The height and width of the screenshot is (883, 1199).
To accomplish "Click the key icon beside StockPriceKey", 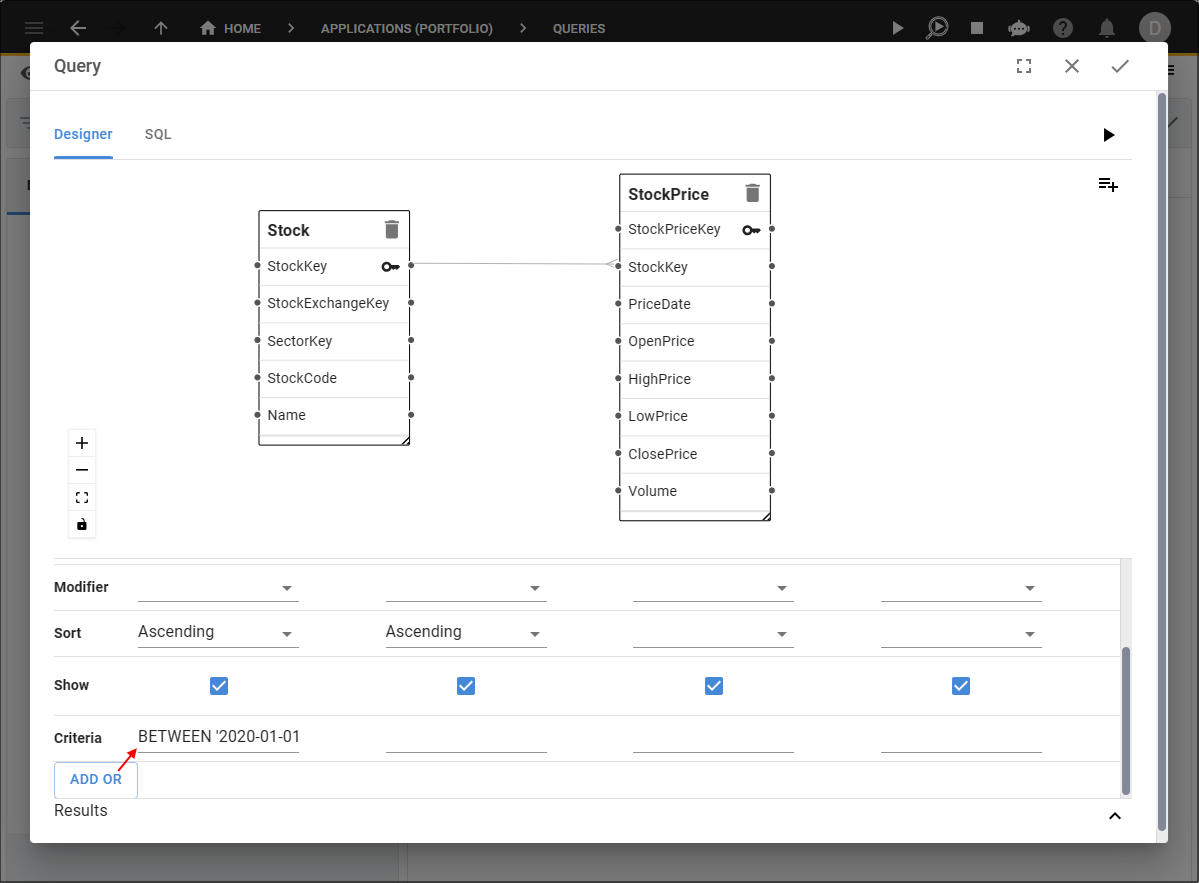I will click(x=751, y=229).
